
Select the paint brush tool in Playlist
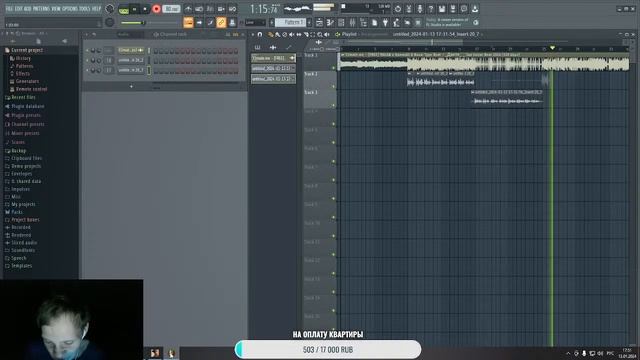(x=277, y=35)
